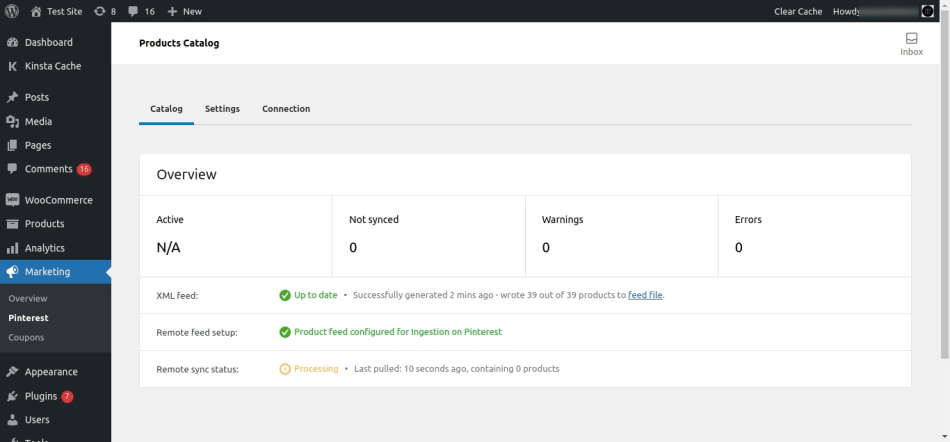Switch to the Settings tab

(x=222, y=109)
